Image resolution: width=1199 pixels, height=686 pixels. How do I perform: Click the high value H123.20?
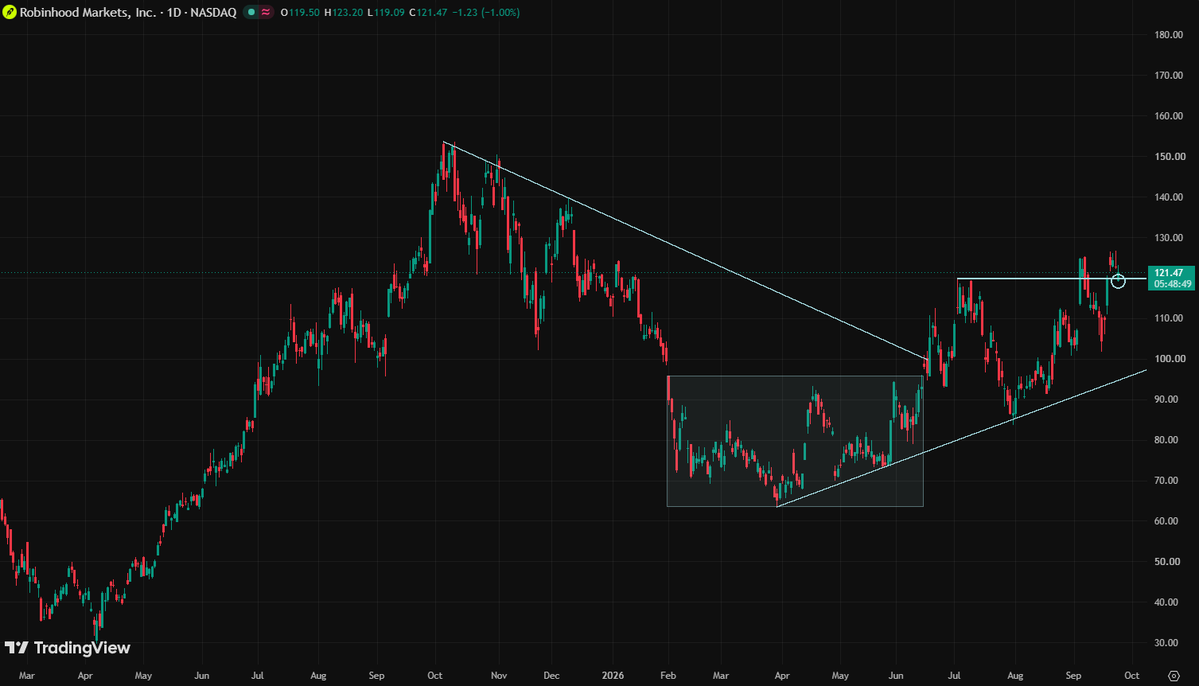click(343, 12)
